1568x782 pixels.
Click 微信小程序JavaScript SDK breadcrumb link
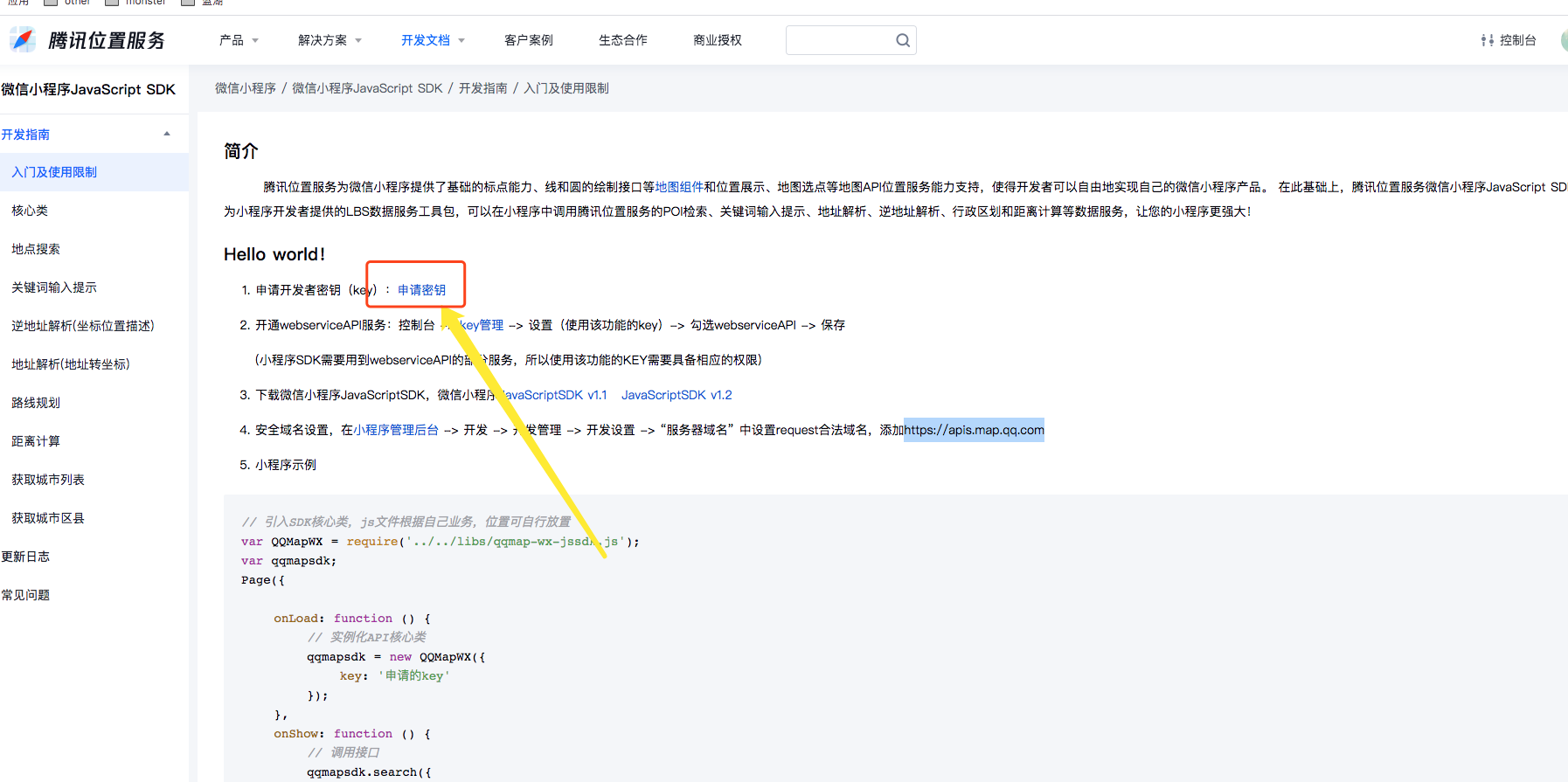[x=367, y=88]
